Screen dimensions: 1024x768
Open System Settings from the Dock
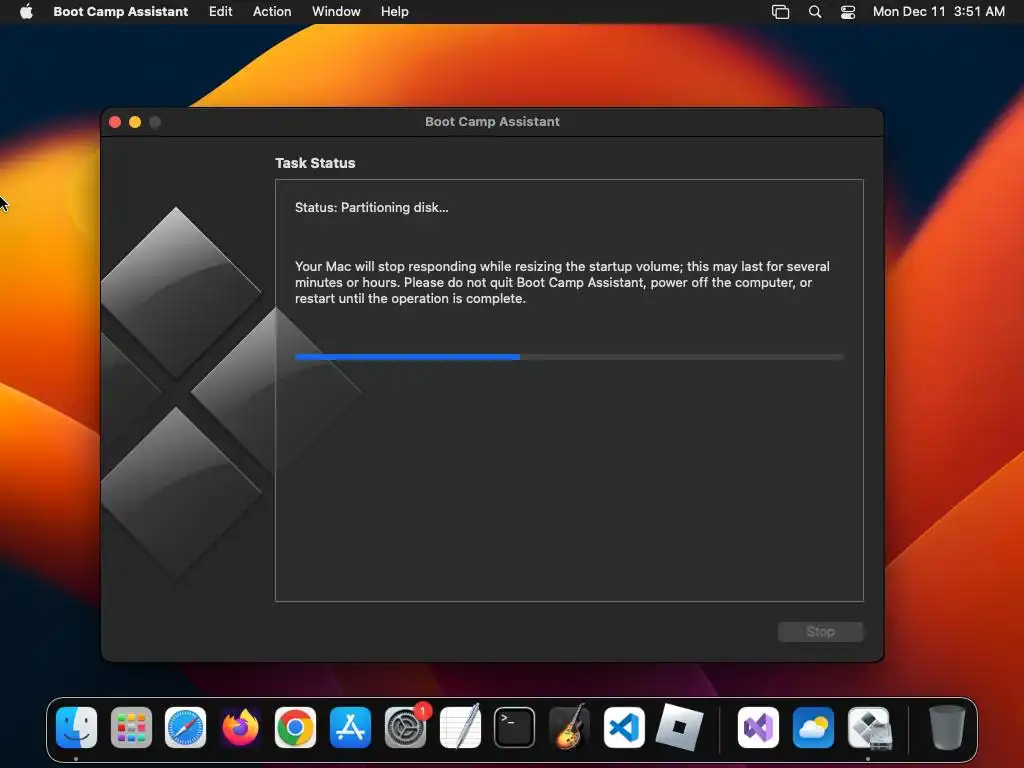tap(405, 728)
